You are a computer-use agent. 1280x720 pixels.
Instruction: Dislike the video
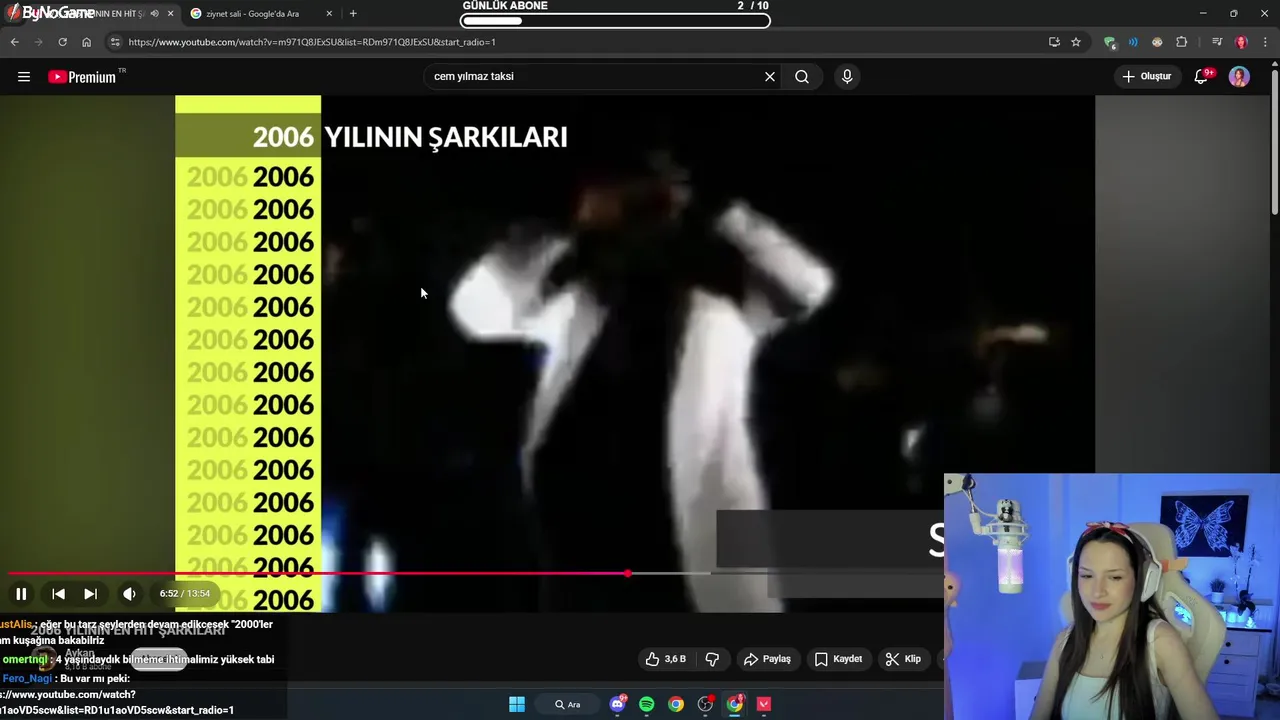[713, 659]
